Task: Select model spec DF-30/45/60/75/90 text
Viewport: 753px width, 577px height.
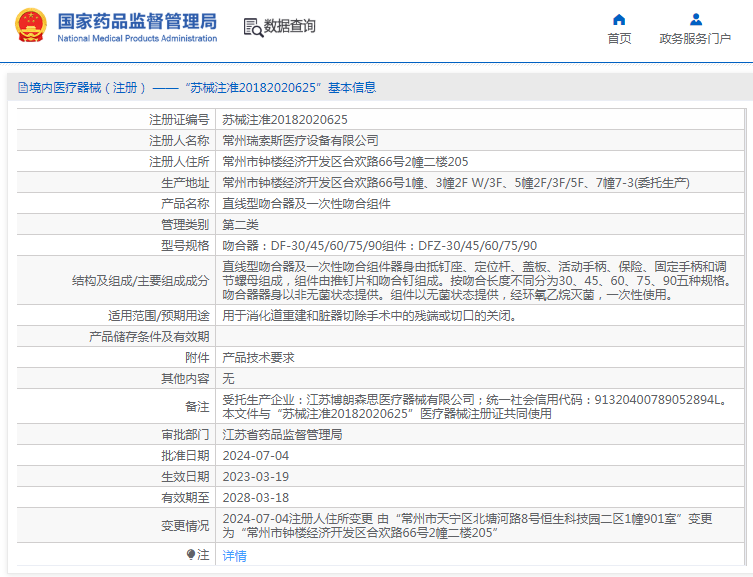Action: point(379,246)
